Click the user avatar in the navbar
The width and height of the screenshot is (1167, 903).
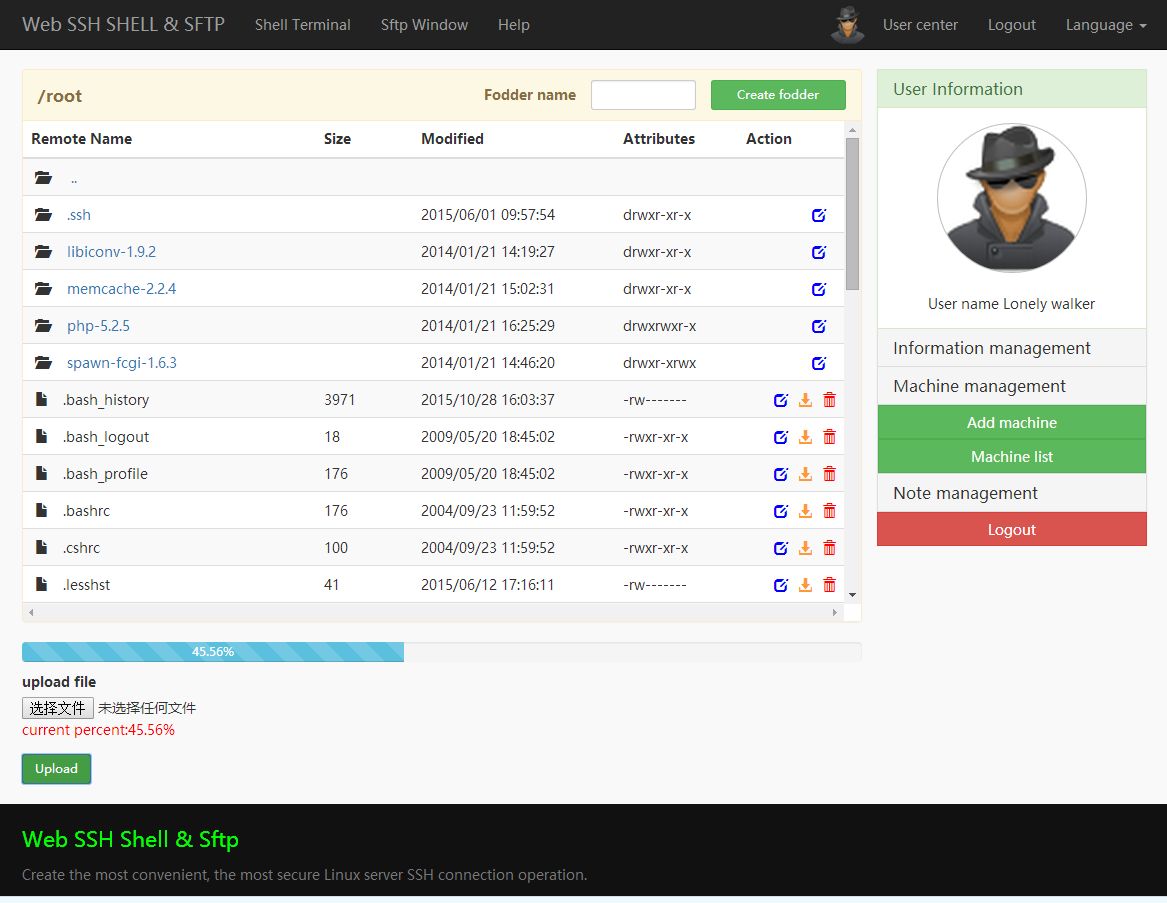pos(847,25)
